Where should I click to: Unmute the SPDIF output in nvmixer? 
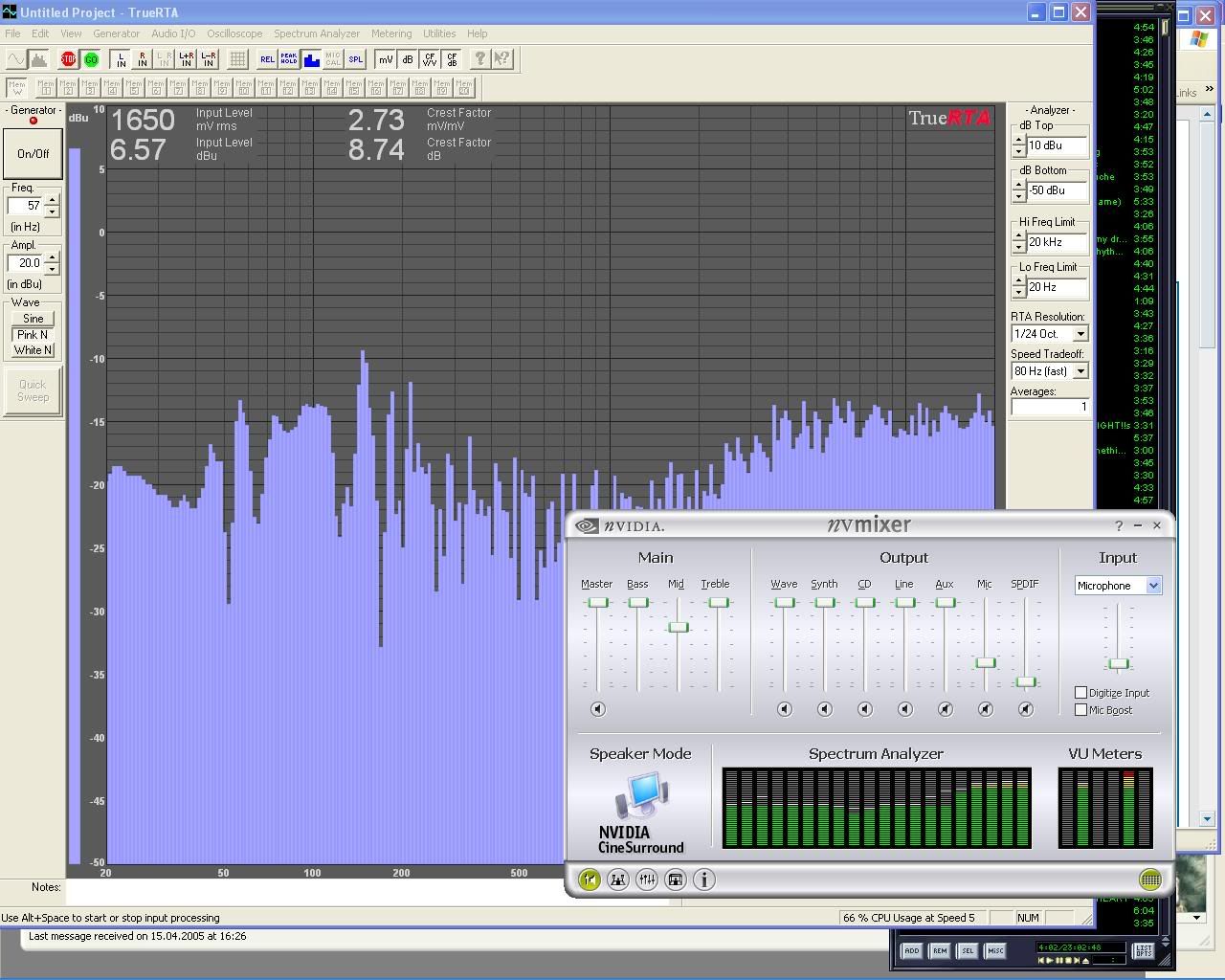(x=1025, y=709)
